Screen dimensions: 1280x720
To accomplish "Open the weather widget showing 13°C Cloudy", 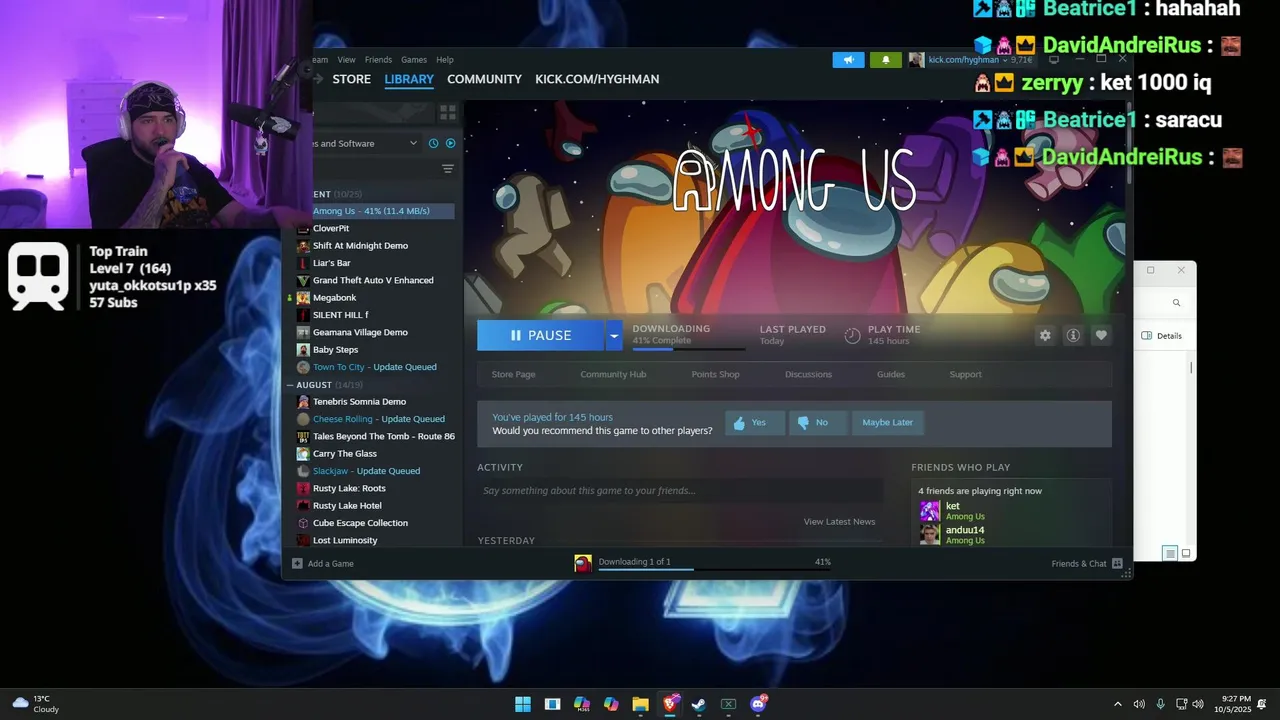I will click(x=36, y=704).
